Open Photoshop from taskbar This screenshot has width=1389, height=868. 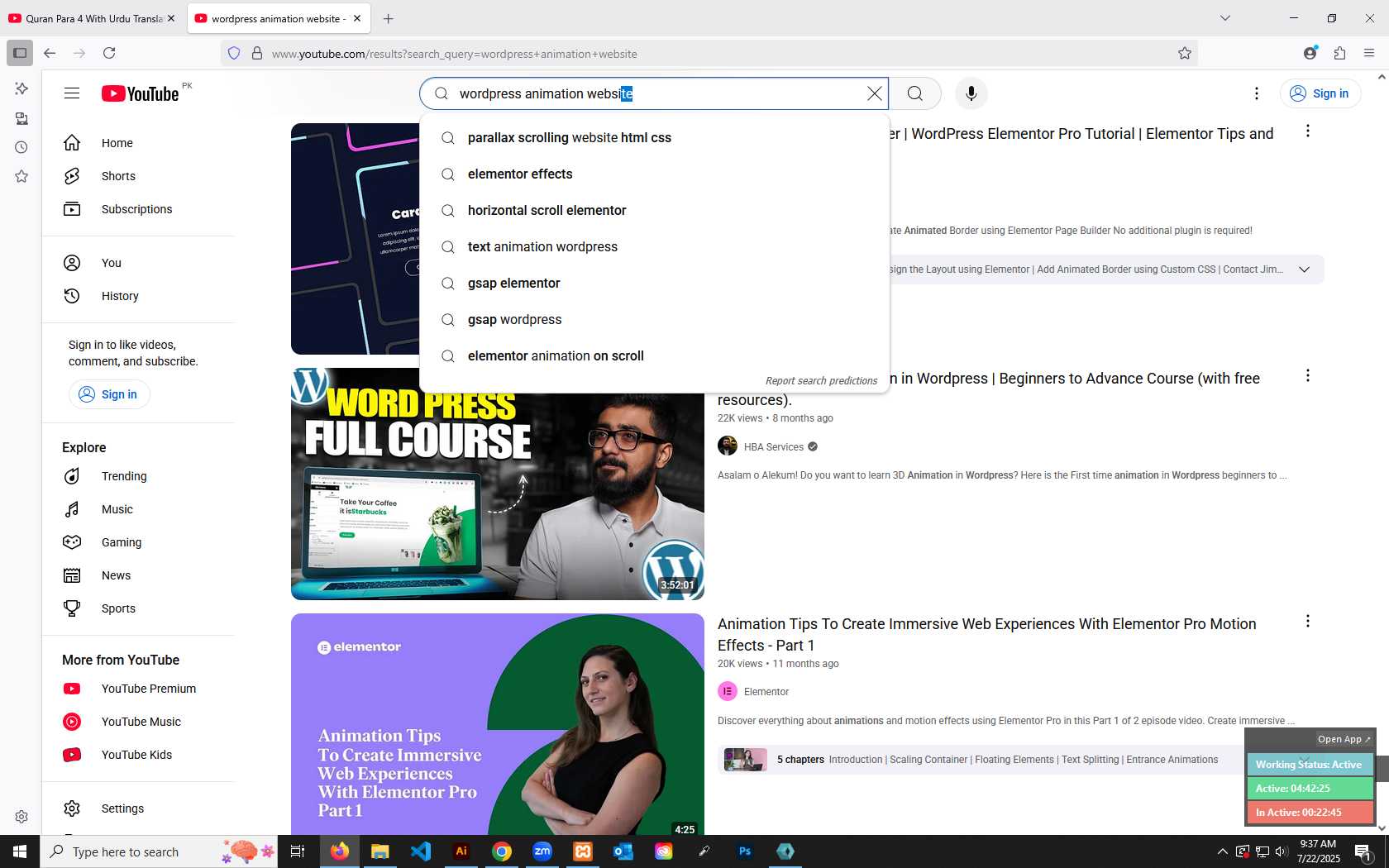(x=745, y=851)
